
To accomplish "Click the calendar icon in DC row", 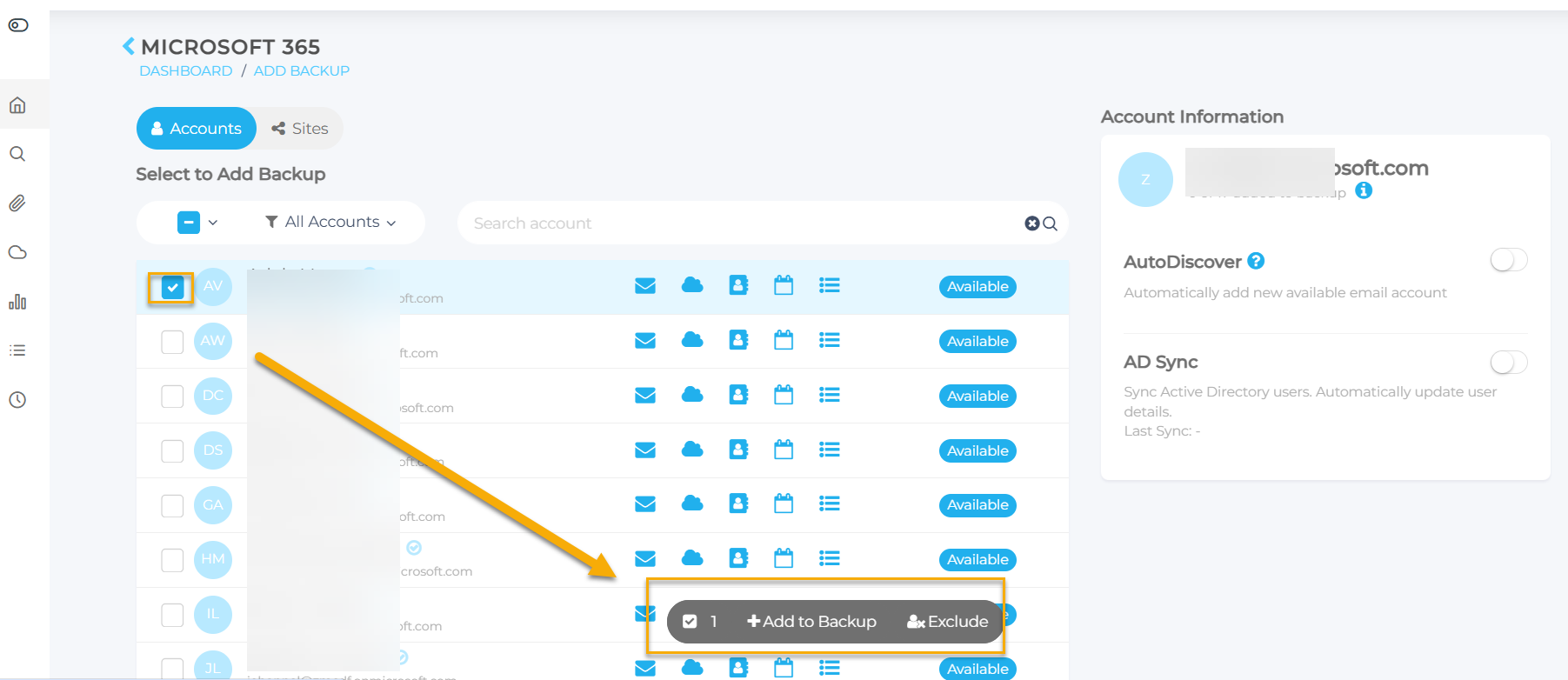I will [784, 395].
